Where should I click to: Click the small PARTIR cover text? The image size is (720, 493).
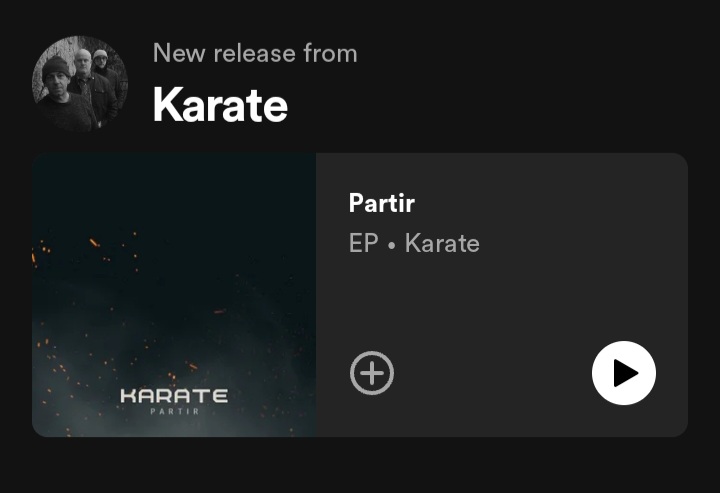(174, 411)
